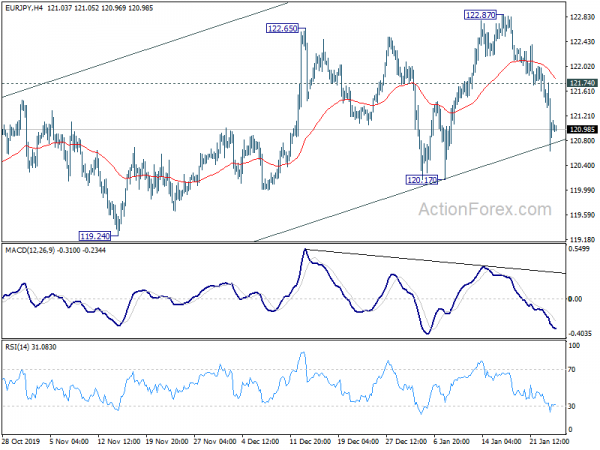
Task: Click the 6 Jan 20:00 time label
Action: [x=452, y=441]
